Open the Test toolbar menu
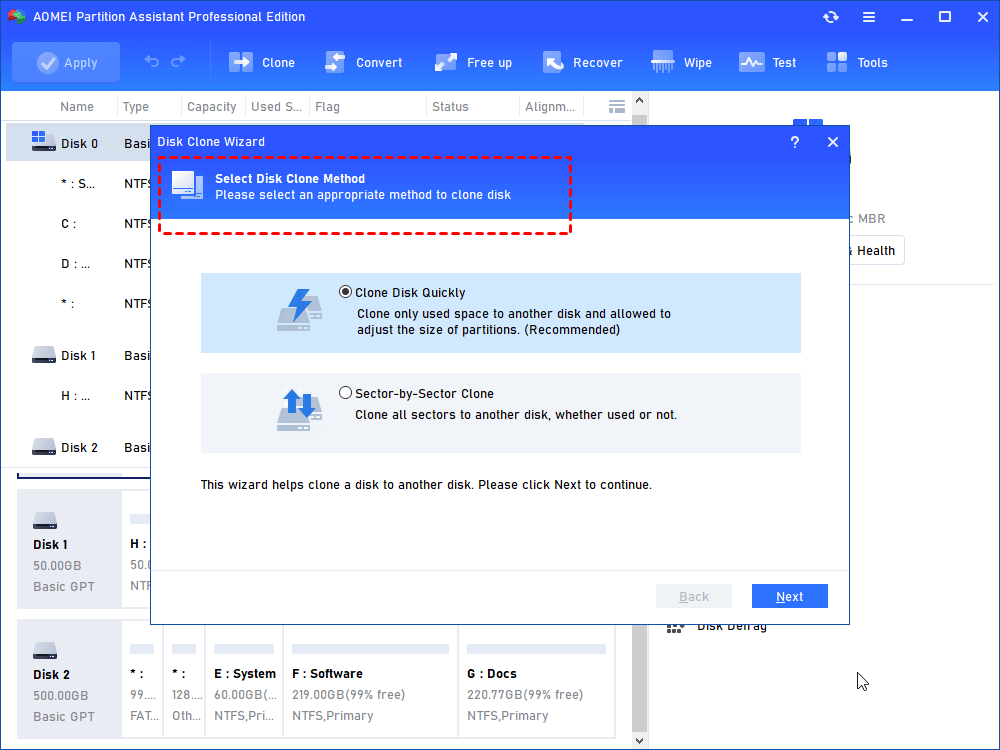The image size is (1000, 750). point(767,62)
